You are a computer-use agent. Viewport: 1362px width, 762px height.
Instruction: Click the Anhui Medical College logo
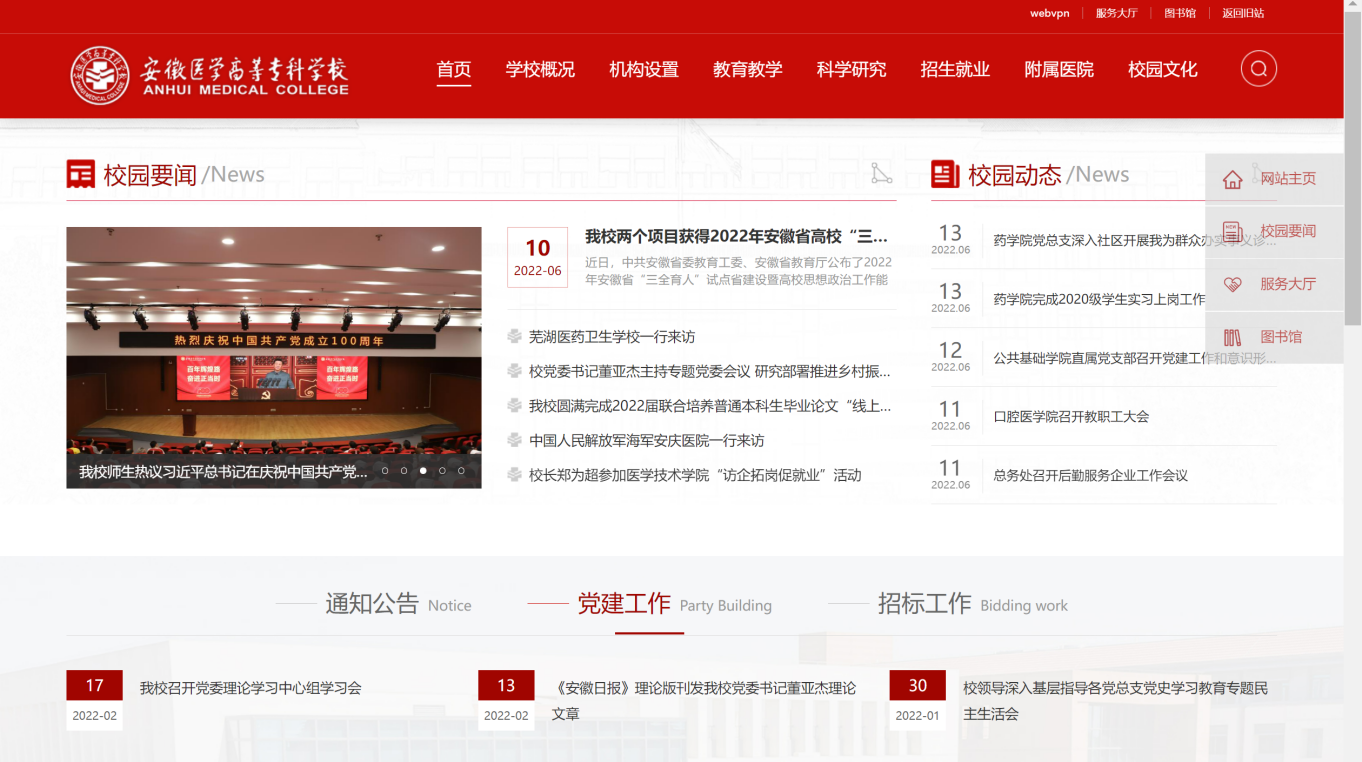[x=210, y=75]
